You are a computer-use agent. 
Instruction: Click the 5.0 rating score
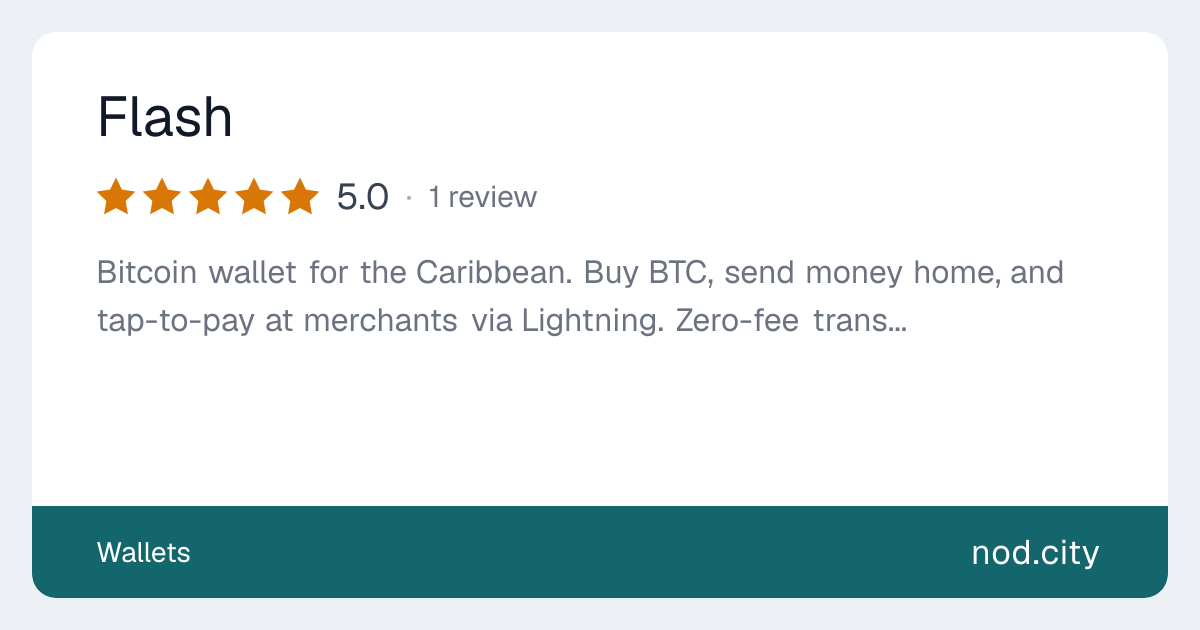point(362,198)
